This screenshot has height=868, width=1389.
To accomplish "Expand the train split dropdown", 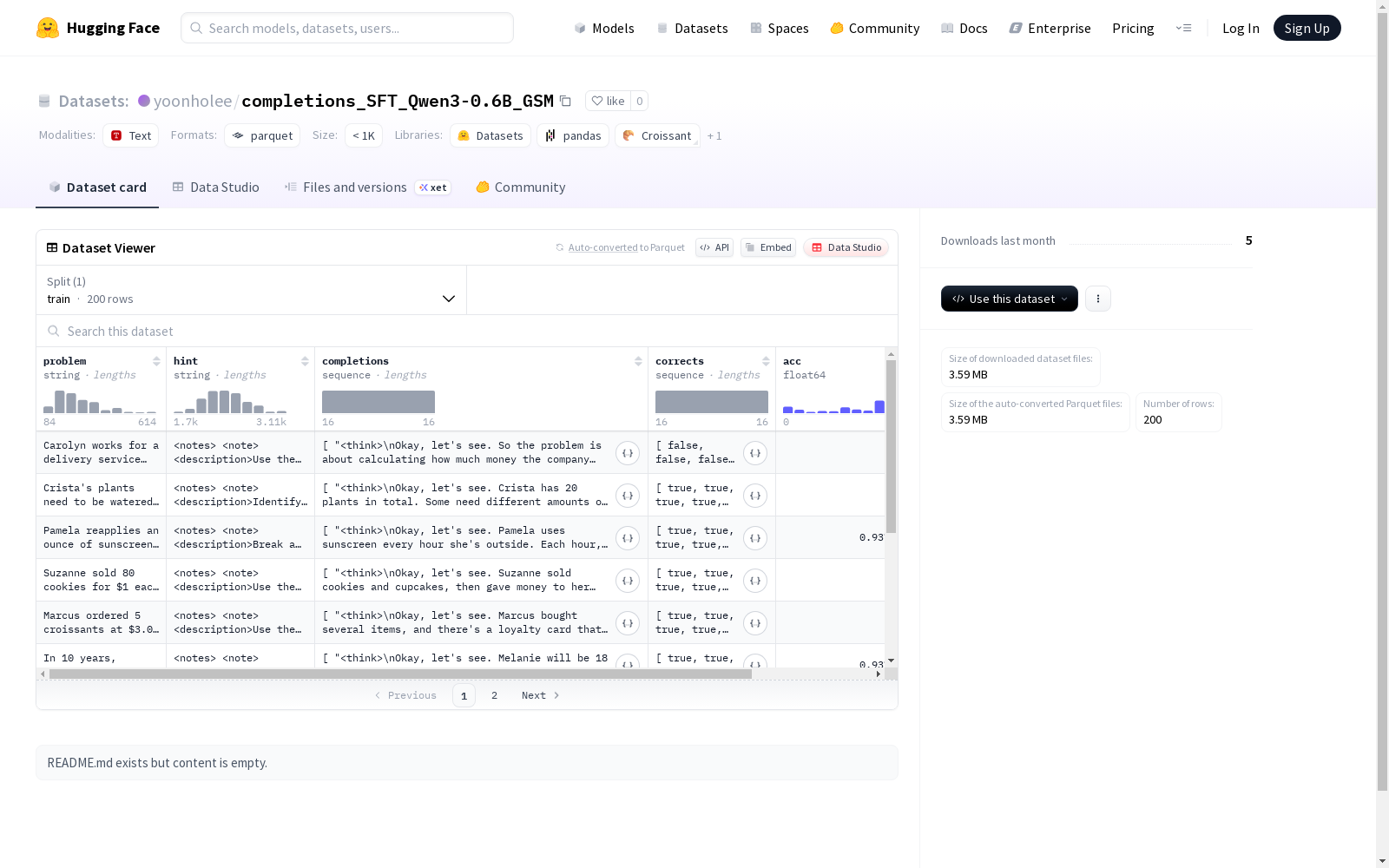I will point(252,290).
